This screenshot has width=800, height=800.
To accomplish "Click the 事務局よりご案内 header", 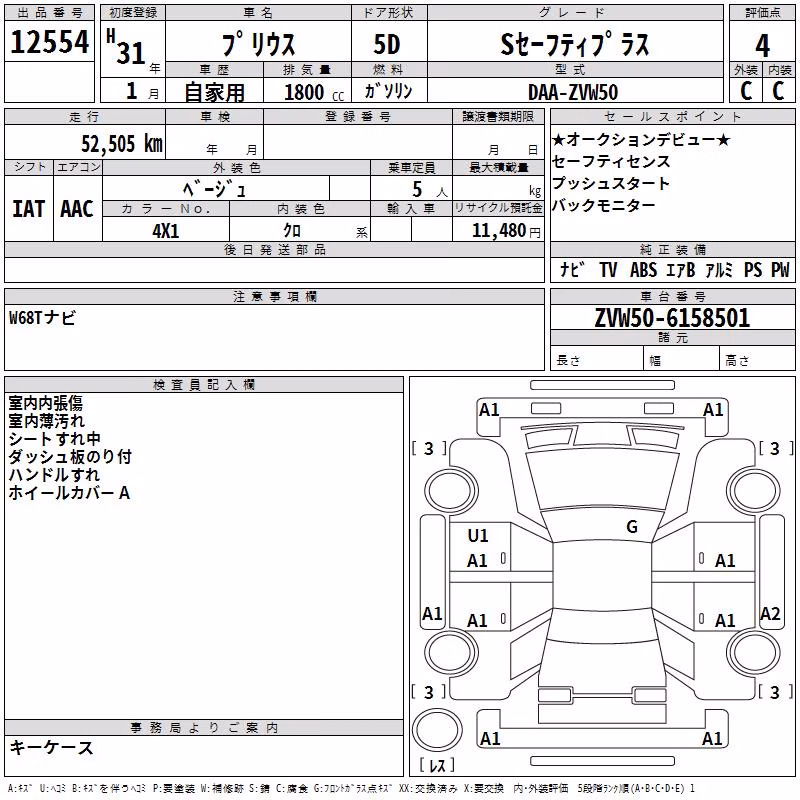I will pyautogui.click(x=204, y=728).
